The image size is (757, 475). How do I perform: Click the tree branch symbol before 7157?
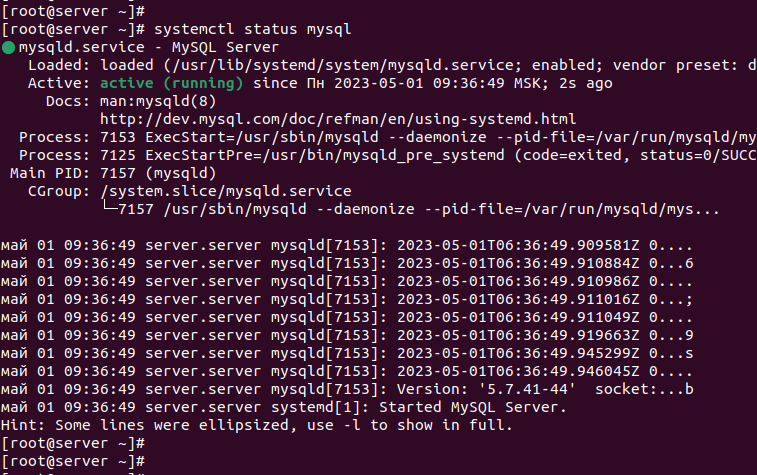tap(109, 207)
